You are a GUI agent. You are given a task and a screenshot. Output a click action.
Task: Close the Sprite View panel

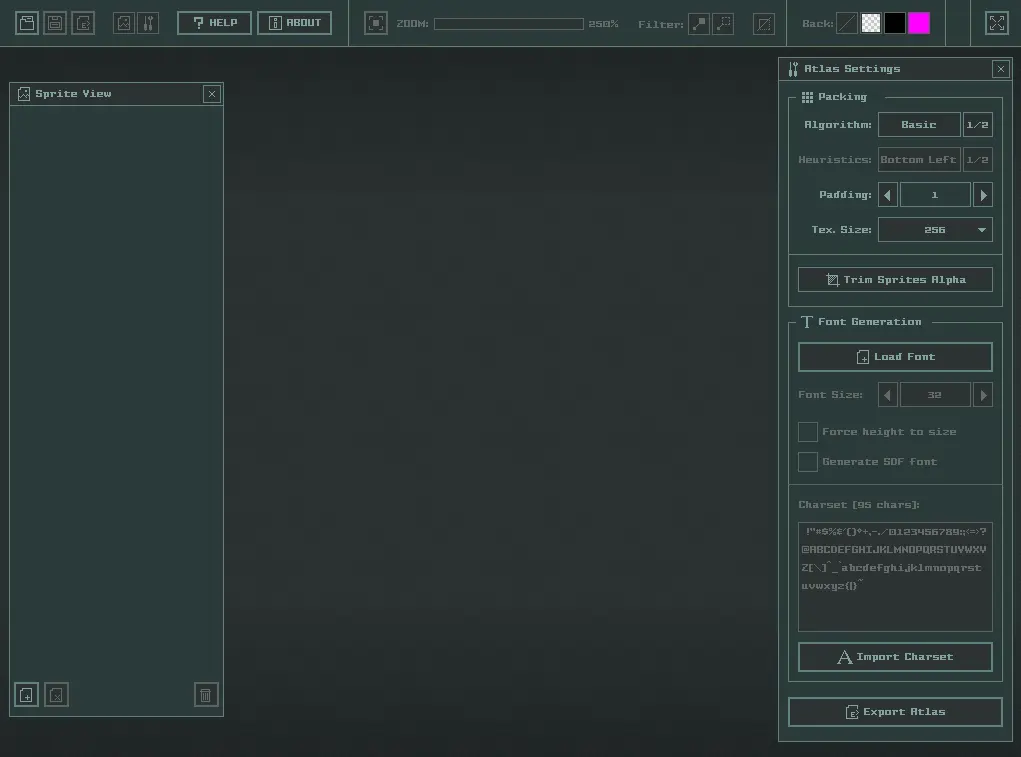[x=212, y=94]
